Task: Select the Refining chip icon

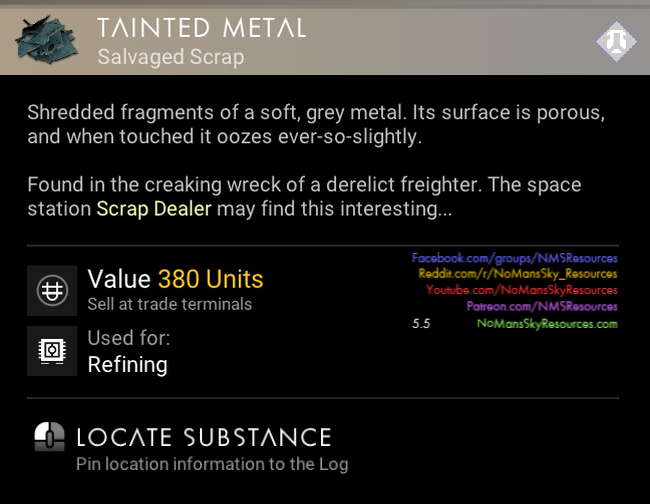Action: (49, 351)
